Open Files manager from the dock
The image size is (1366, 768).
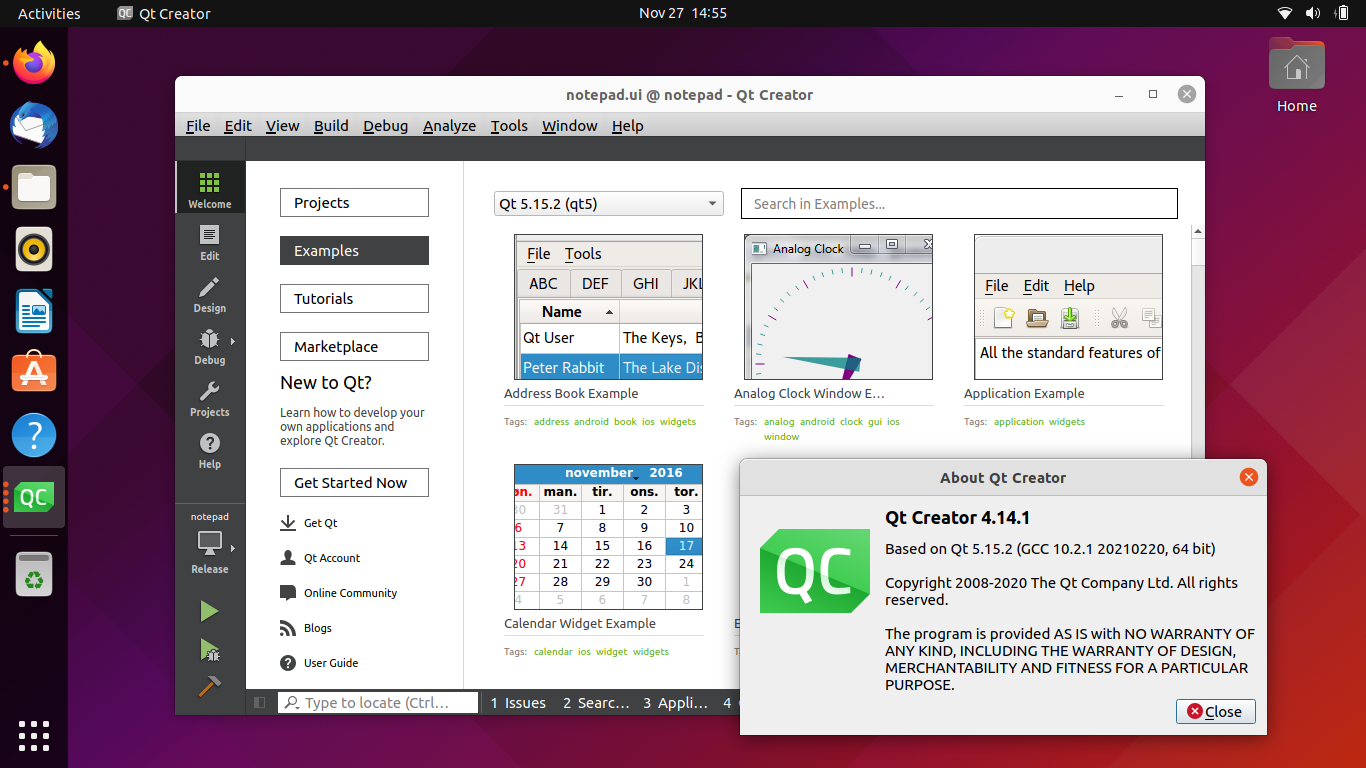click(34, 188)
